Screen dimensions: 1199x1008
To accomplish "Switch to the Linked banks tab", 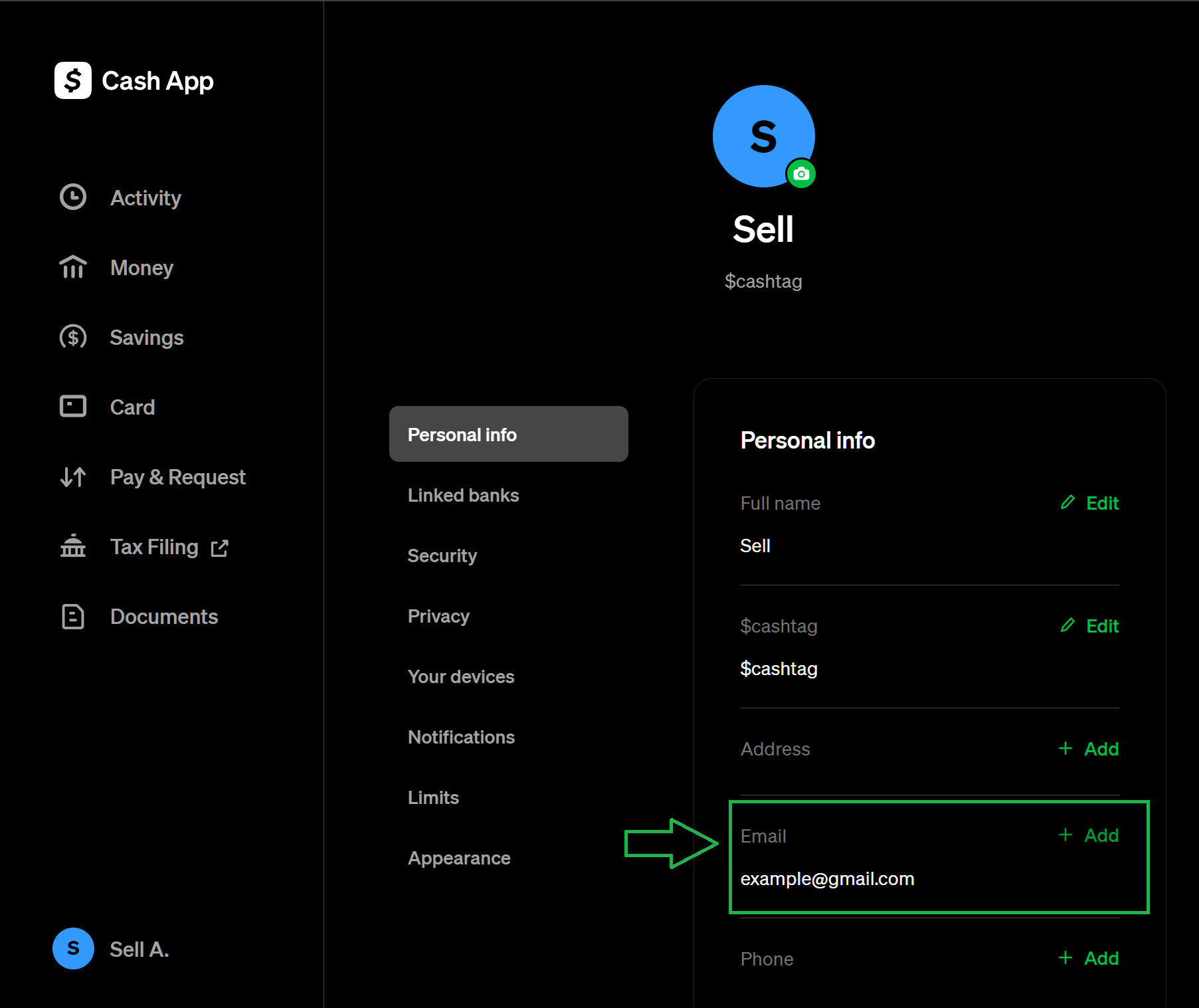I will pyautogui.click(x=463, y=495).
